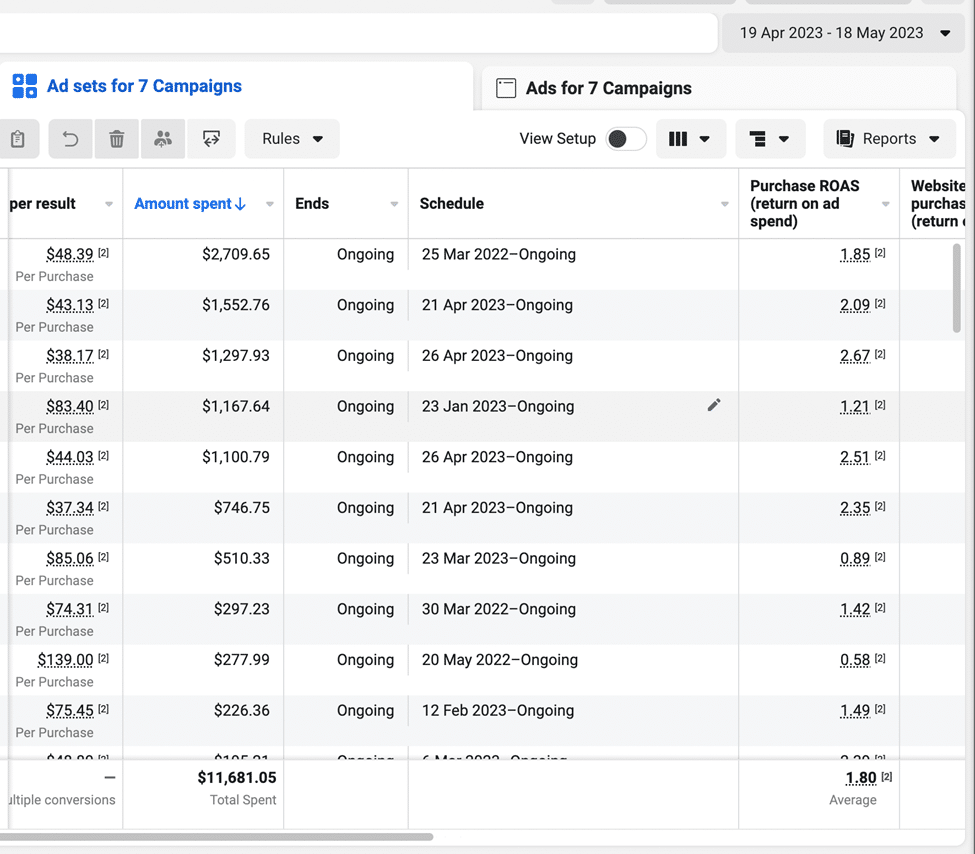Open Amount spent column menu arrow
Viewport: 975px width, 854px height.
coord(270,204)
